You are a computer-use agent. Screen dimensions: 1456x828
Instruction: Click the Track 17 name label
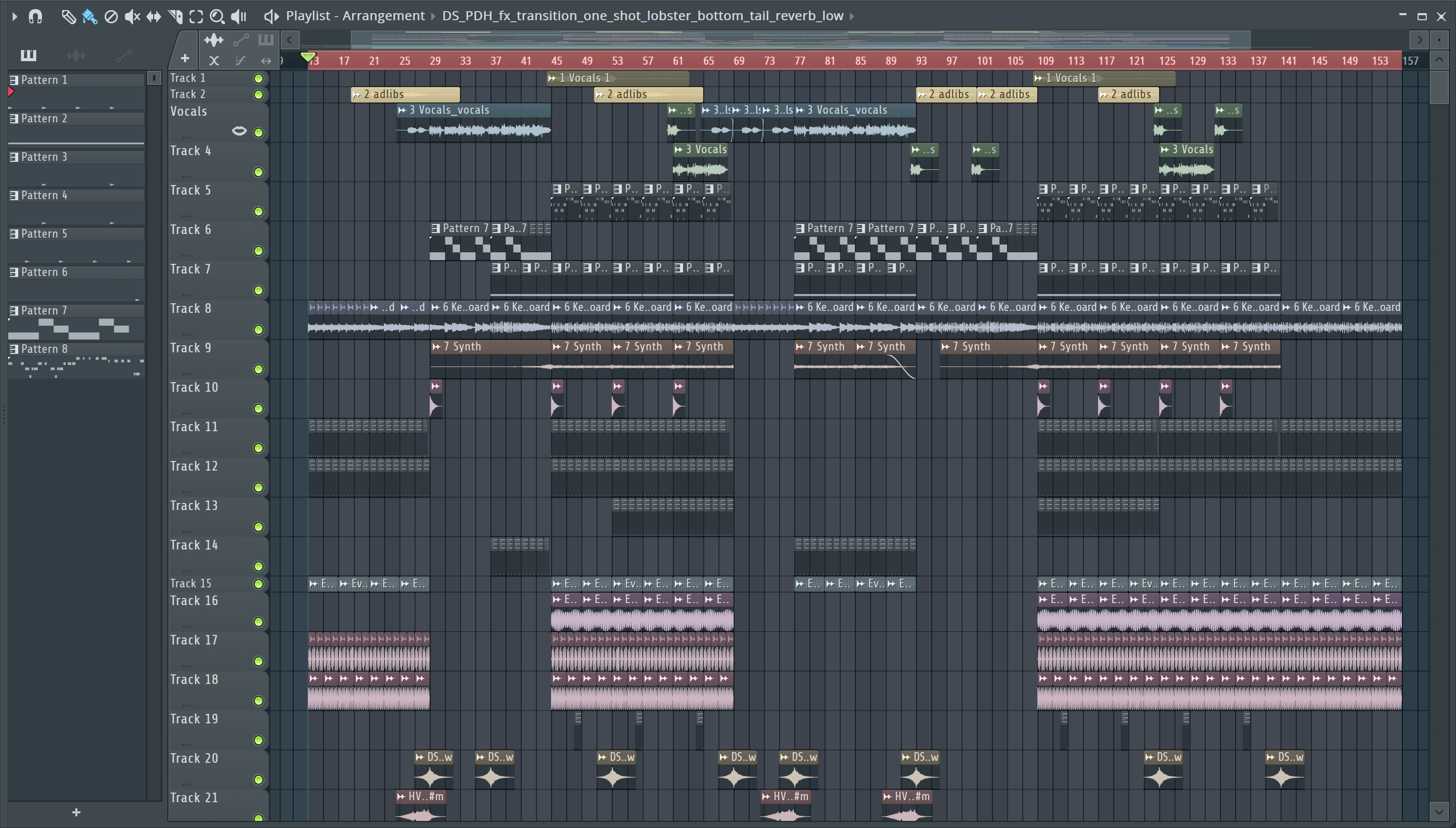(194, 640)
